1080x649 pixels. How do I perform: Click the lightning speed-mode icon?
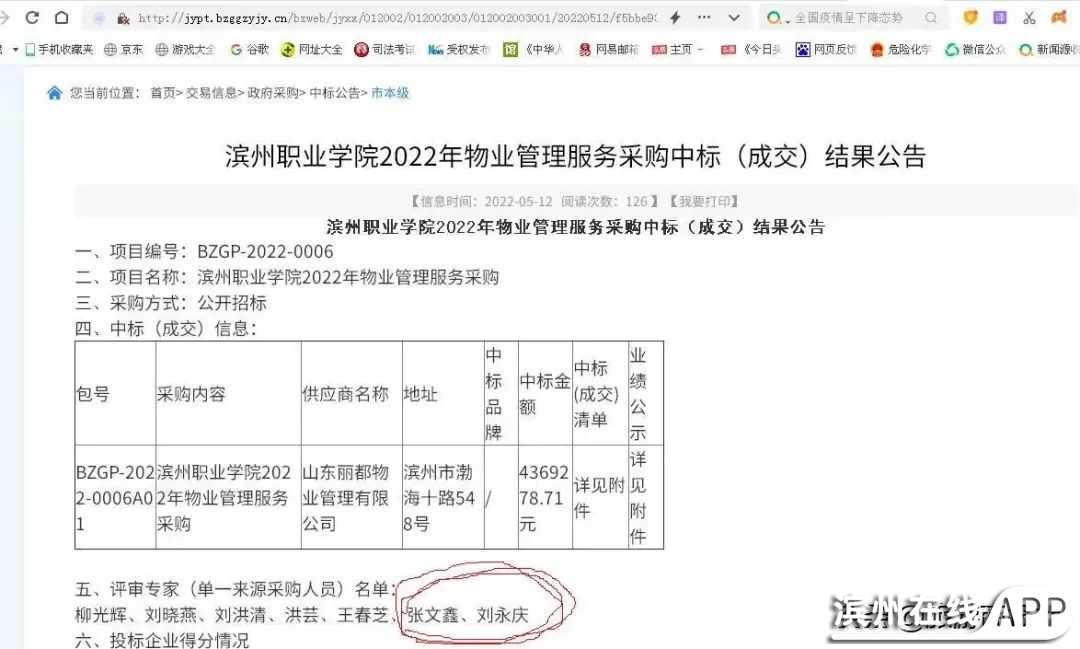tap(675, 18)
